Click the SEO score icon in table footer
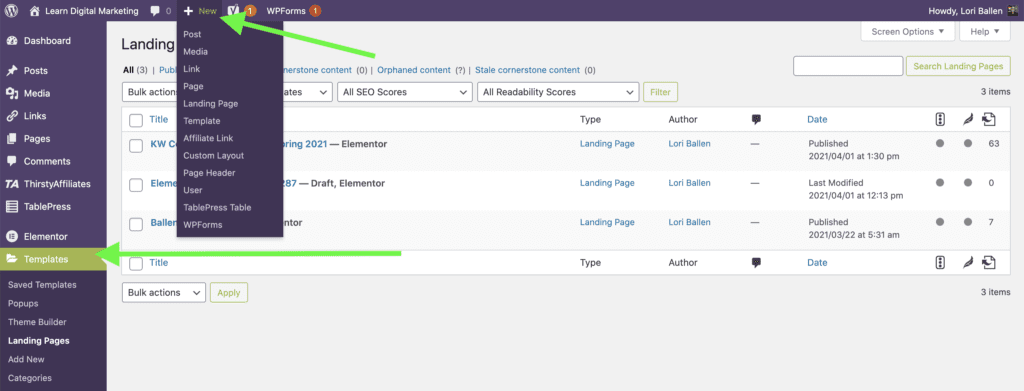 [940, 262]
